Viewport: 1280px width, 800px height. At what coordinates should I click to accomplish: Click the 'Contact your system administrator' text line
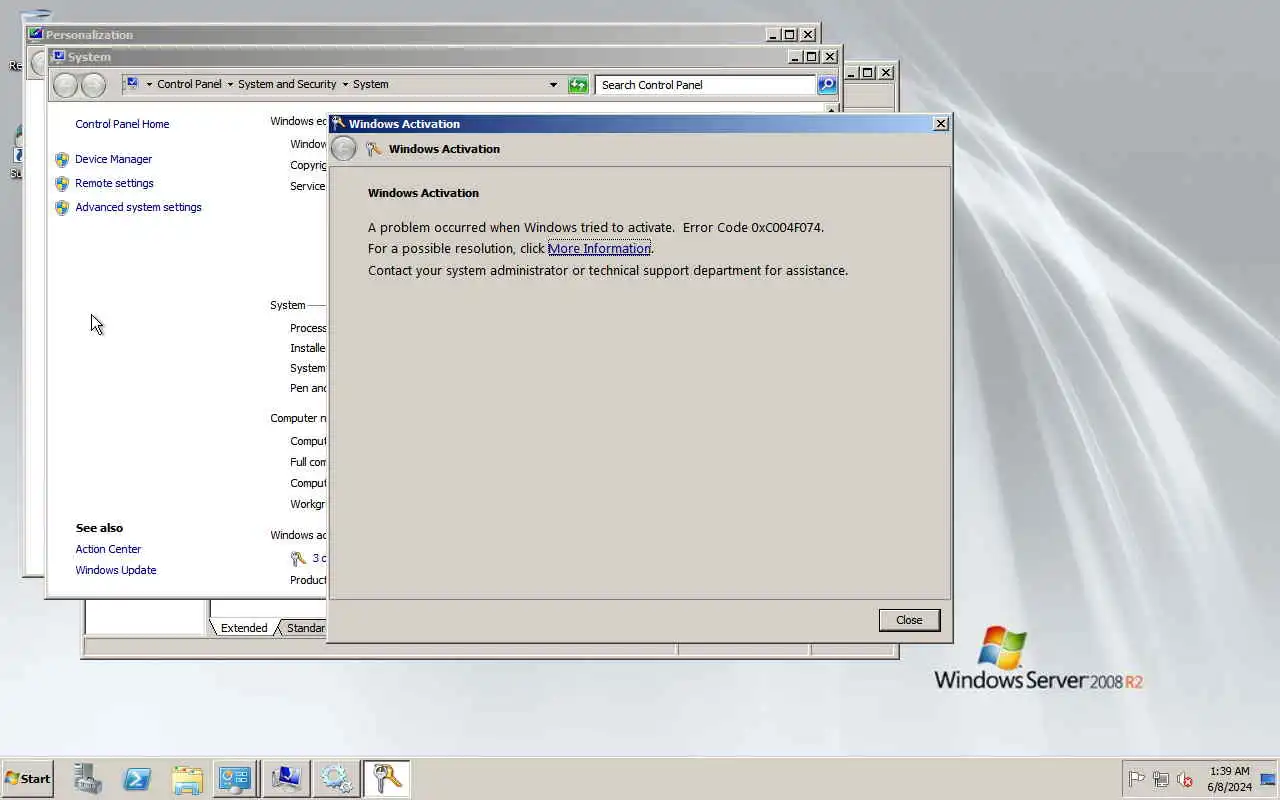608,270
